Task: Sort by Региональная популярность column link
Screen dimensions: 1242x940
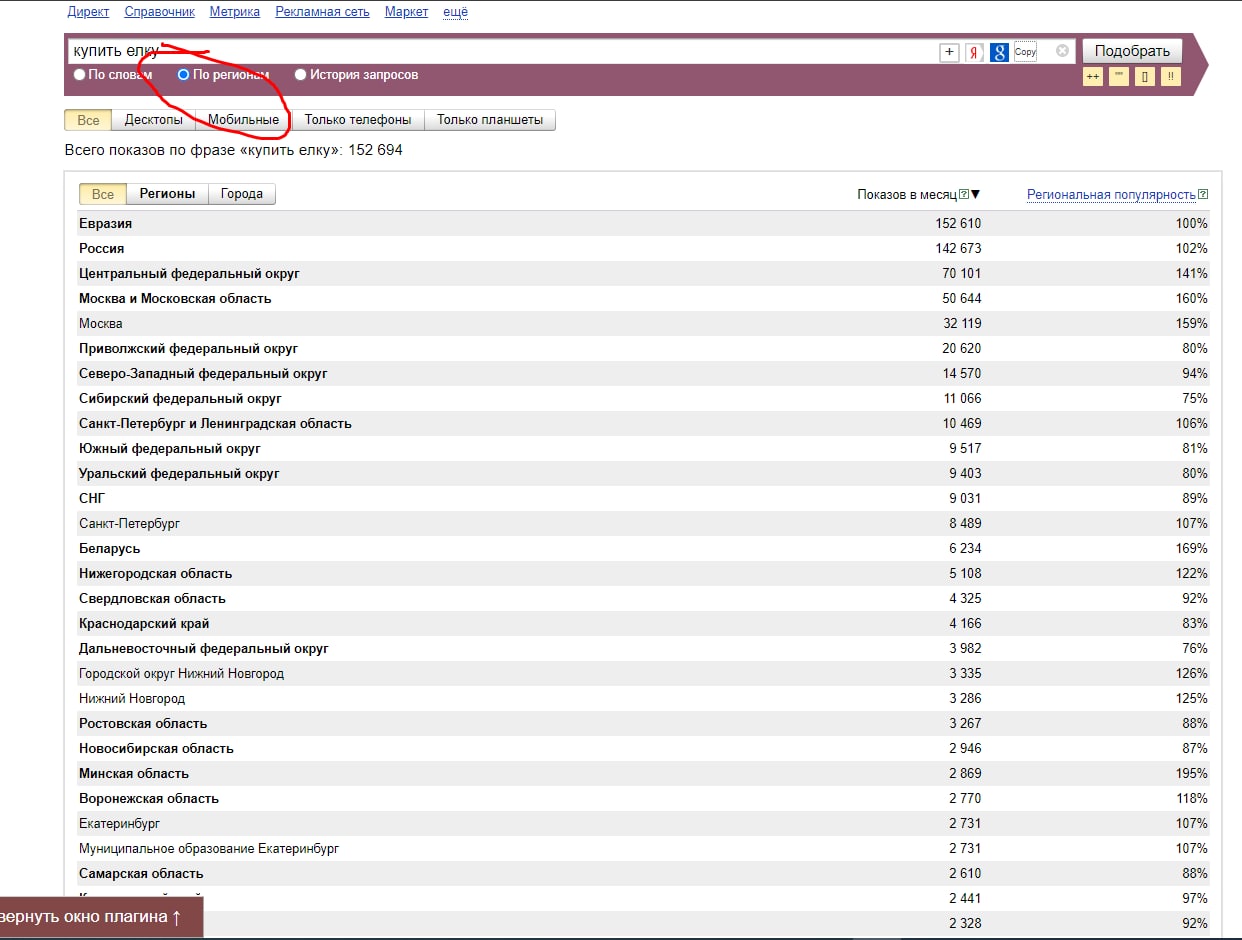Action: tap(1111, 194)
